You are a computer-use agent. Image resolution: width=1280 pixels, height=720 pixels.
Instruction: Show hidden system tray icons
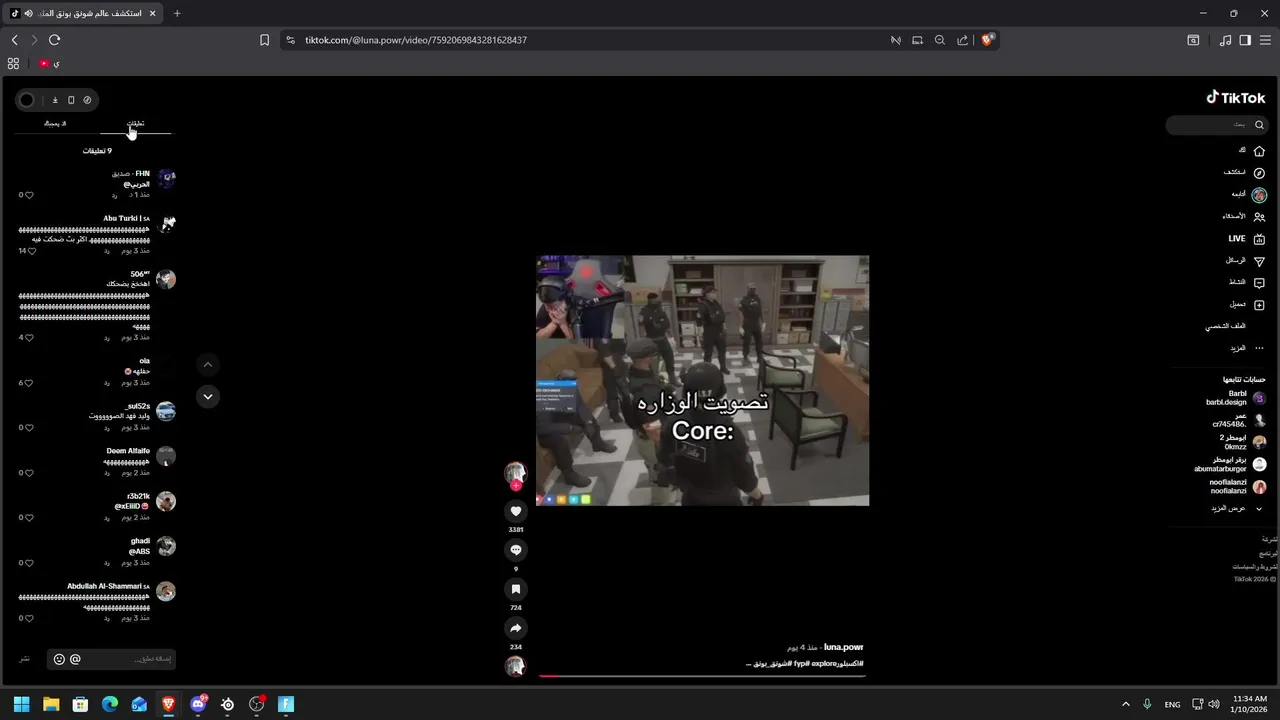pyautogui.click(x=1125, y=704)
